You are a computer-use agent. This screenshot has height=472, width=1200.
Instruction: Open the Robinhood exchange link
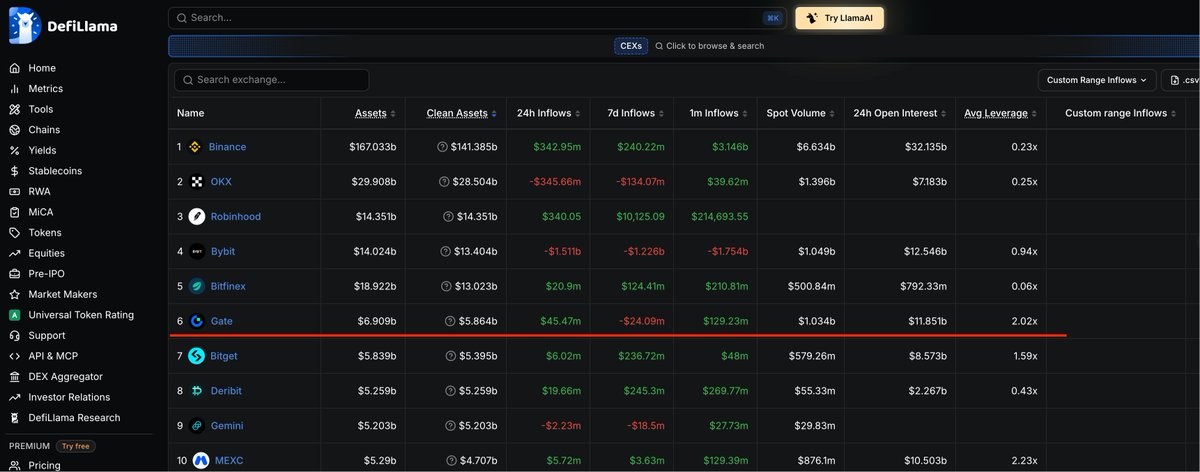(x=236, y=217)
